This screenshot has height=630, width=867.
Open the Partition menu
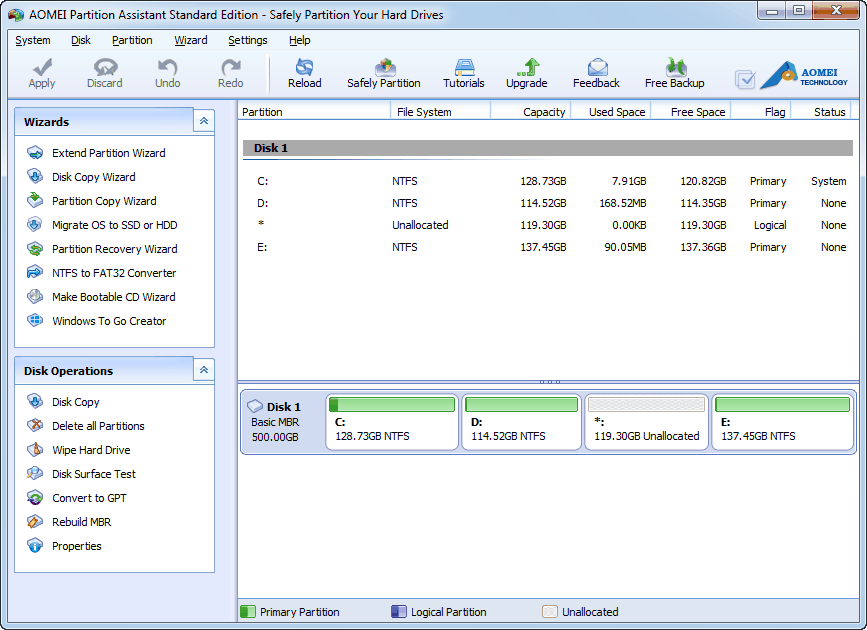coord(132,40)
